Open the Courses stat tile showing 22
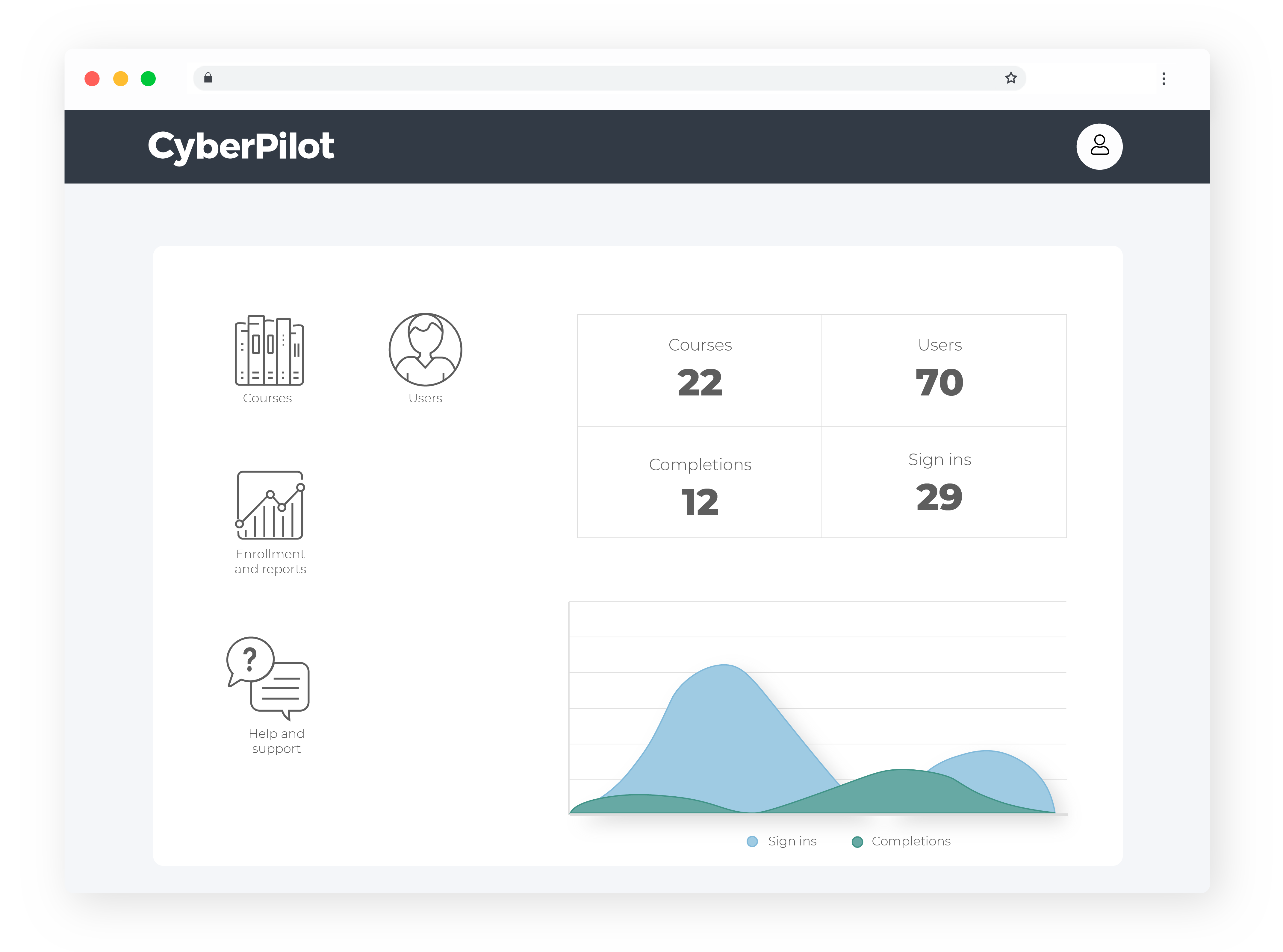Viewport: 1283px width, 952px height. (x=699, y=369)
